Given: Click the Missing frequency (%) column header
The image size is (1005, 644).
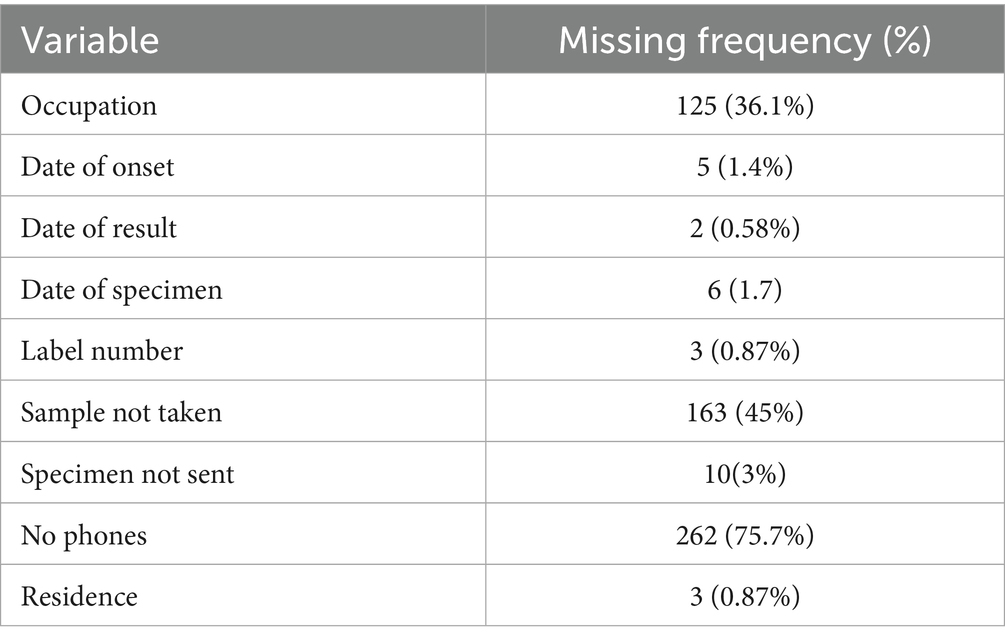Looking at the screenshot, I should point(745,41).
